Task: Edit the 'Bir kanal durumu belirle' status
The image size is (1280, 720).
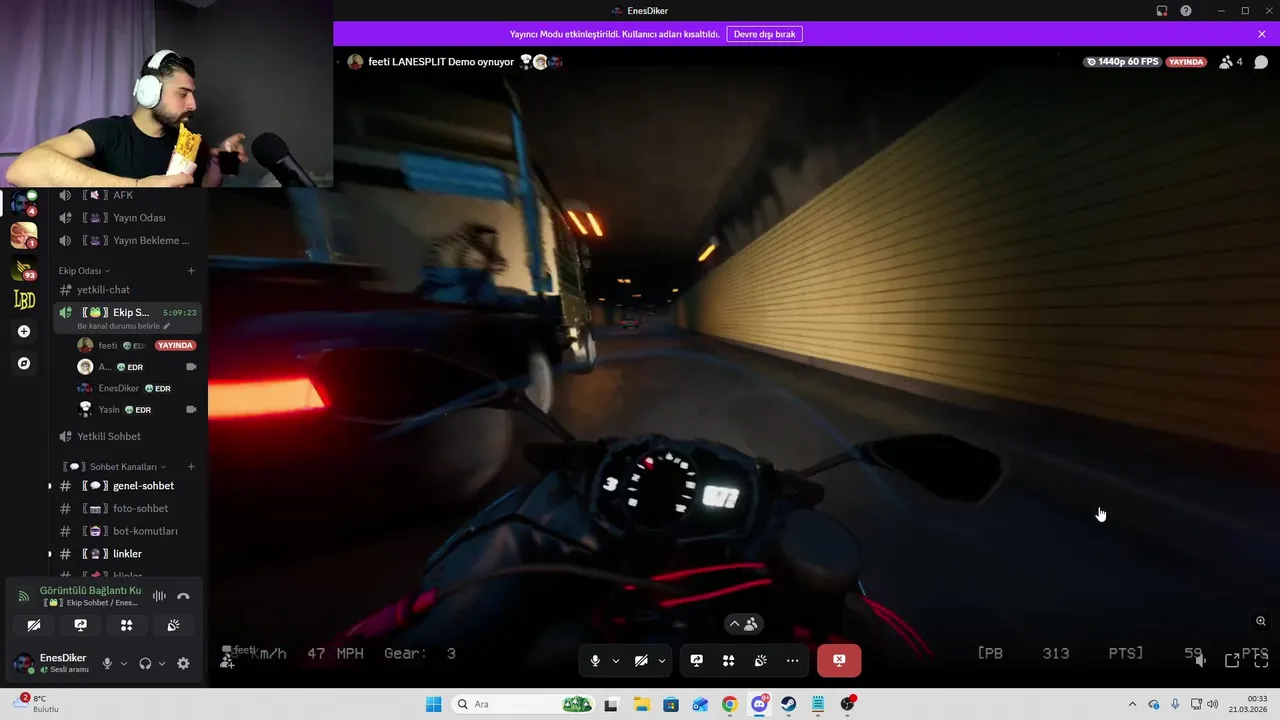Action: pos(123,326)
